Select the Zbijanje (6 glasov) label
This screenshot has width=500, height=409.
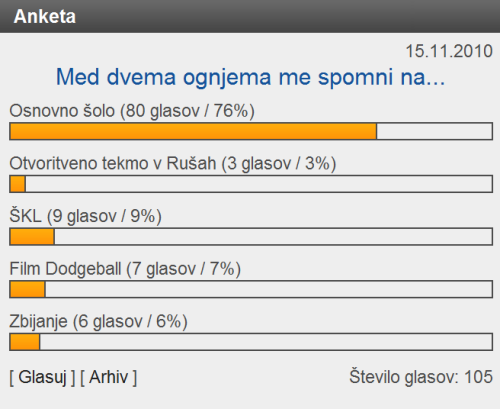click(x=98, y=322)
